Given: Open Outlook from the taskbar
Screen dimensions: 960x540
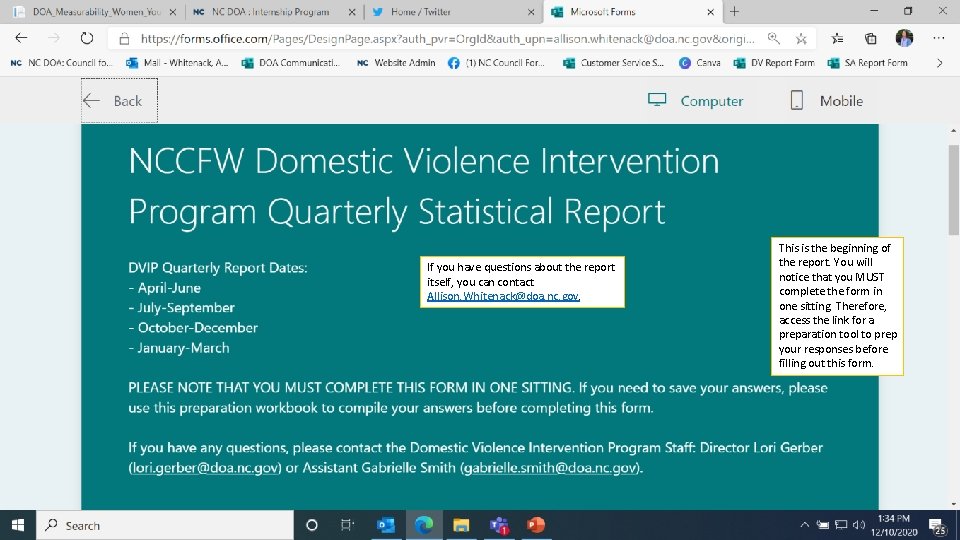Looking at the screenshot, I should tap(386, 525).
